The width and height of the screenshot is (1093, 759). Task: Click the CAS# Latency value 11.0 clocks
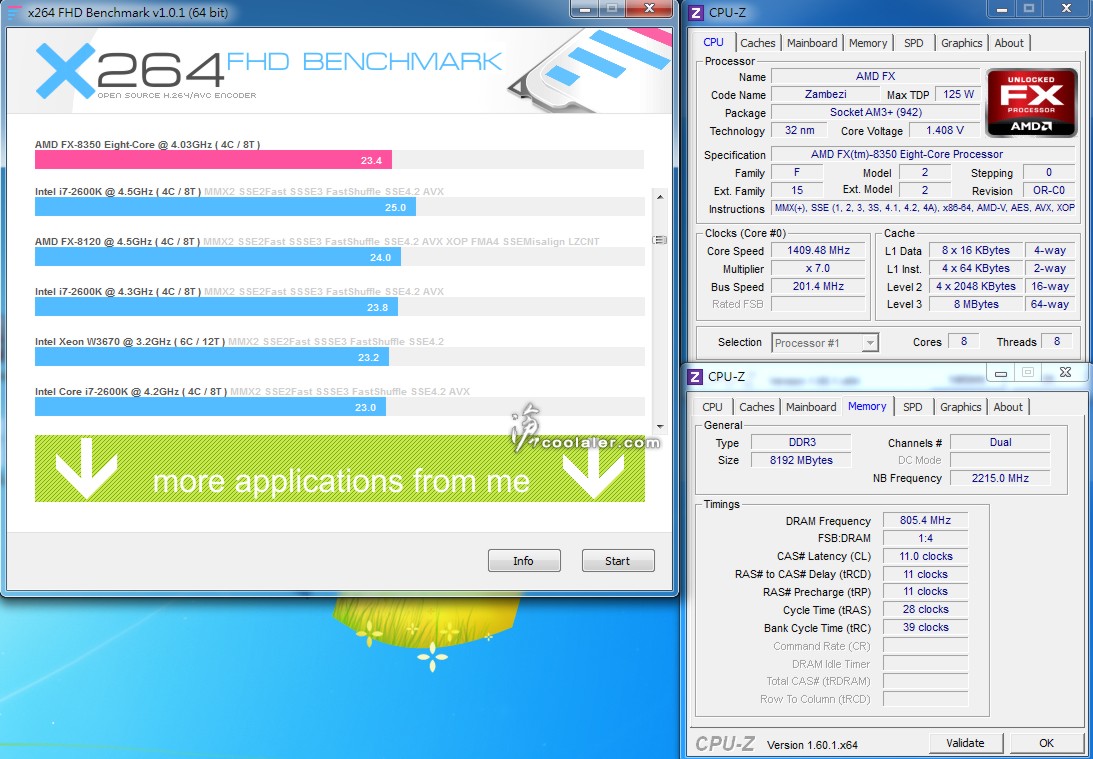pyautogui.click(x=925, y=556)
